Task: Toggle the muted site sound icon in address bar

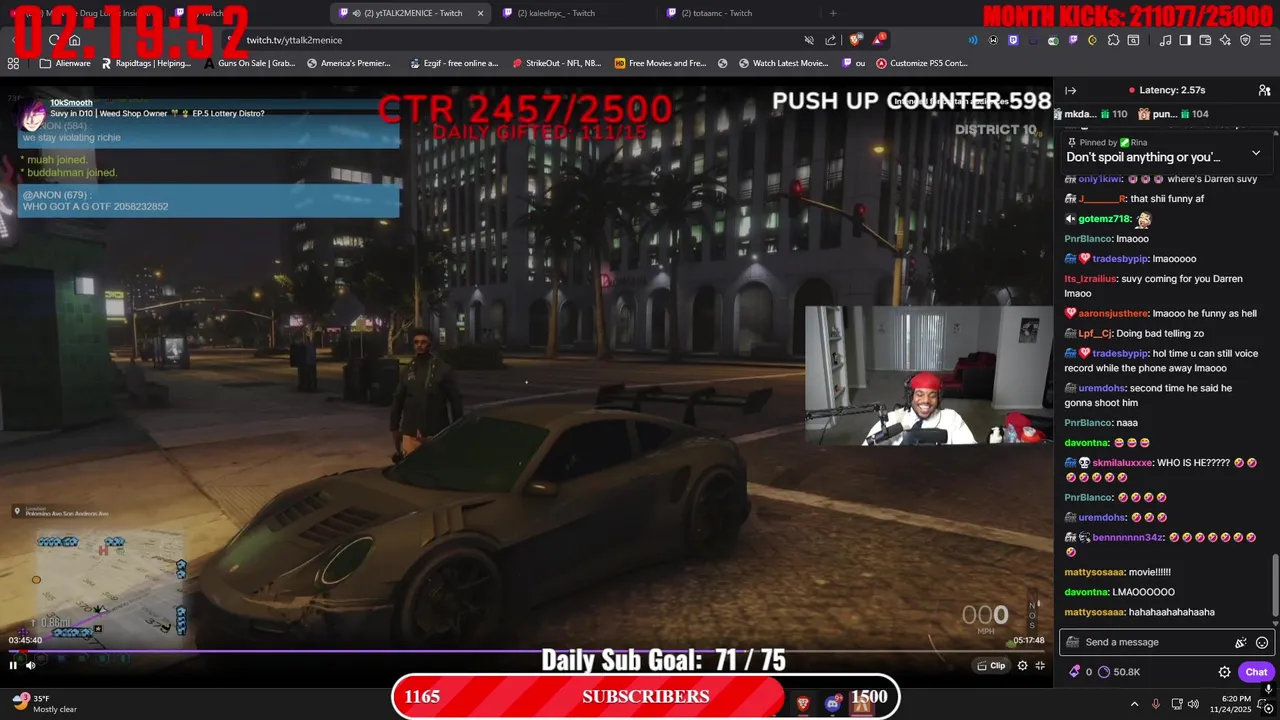Action: [809, 40]
